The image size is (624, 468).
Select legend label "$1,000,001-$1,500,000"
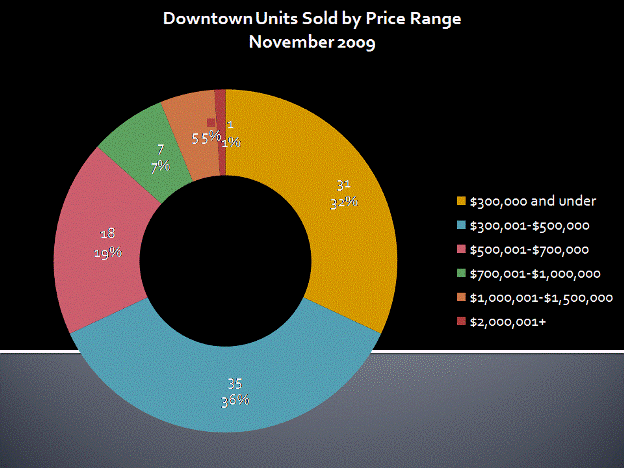pyautogui.click(x=541, y=298)
